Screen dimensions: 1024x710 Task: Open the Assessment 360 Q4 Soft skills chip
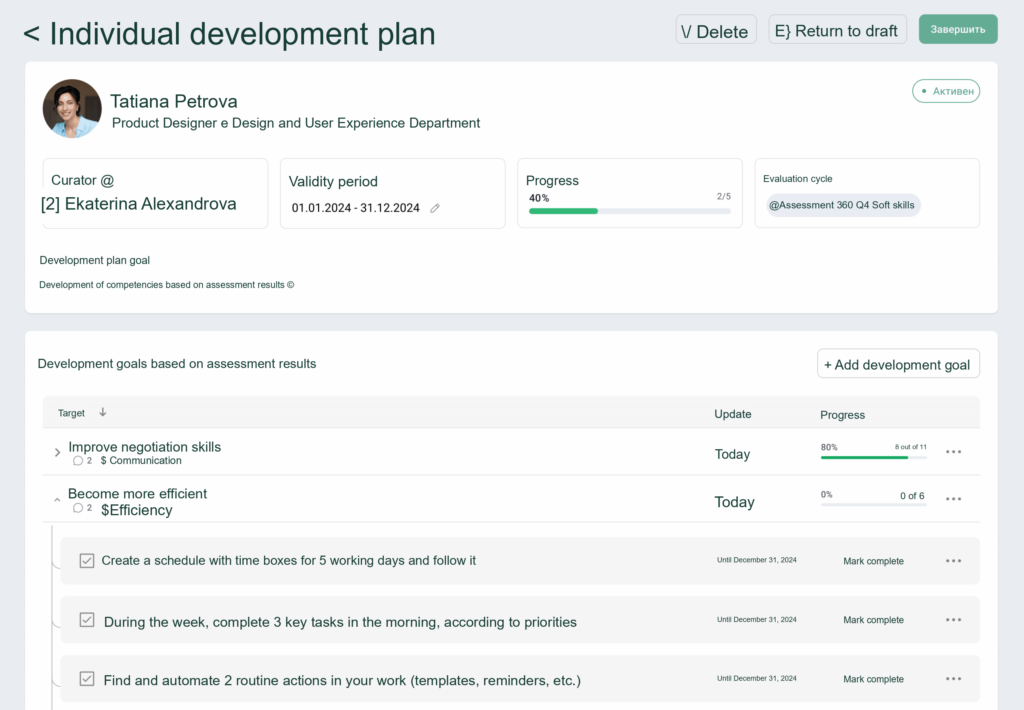(x=842, y=205)
